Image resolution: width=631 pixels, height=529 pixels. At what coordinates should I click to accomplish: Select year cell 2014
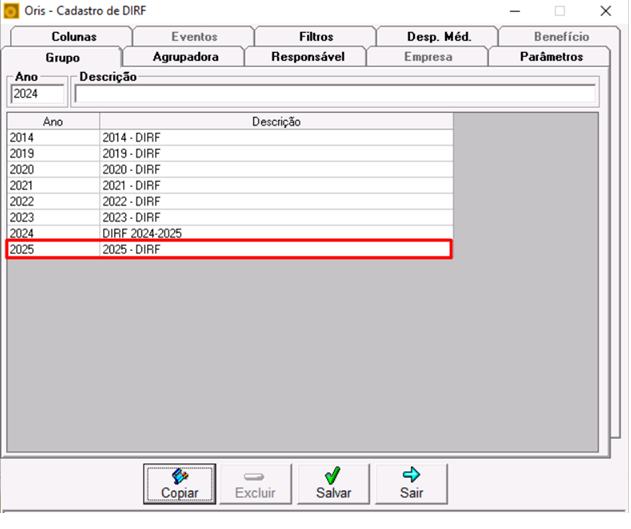[x=53, y=138]
